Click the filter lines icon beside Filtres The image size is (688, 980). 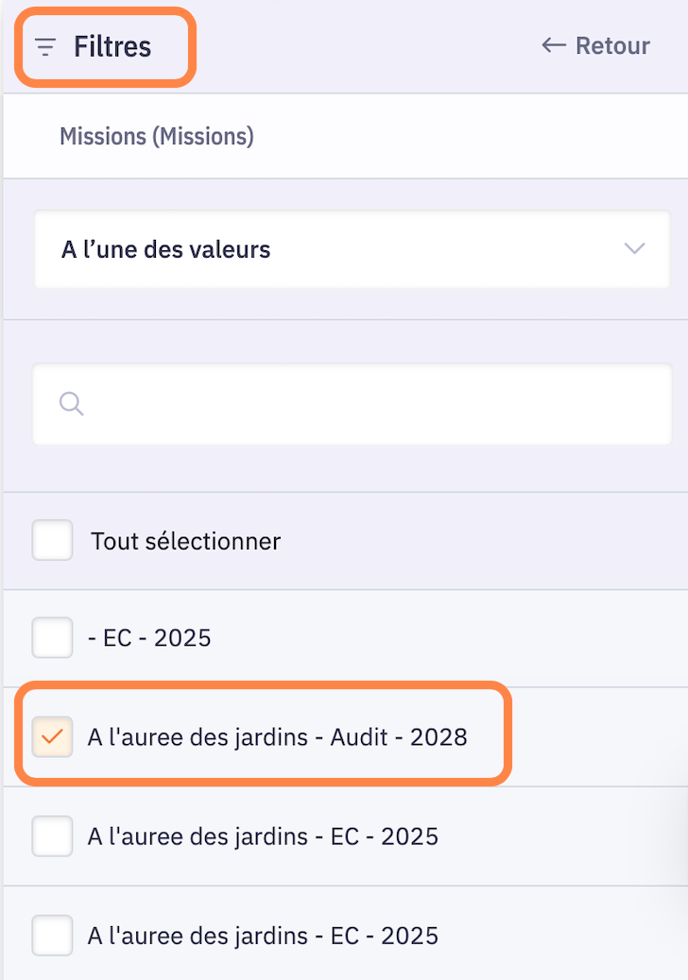pos(45,47)
